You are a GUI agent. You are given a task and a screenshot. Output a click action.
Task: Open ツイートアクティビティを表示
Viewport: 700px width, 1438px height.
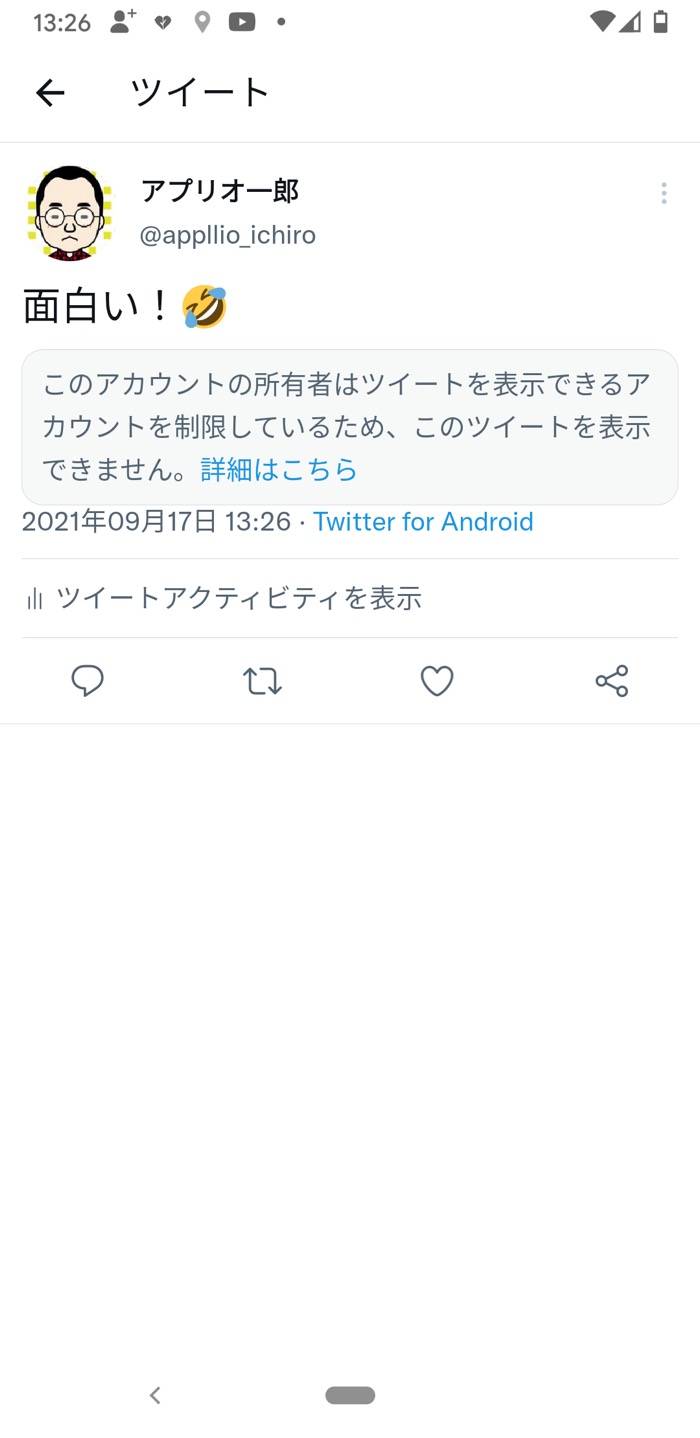(x=240, y=598)
